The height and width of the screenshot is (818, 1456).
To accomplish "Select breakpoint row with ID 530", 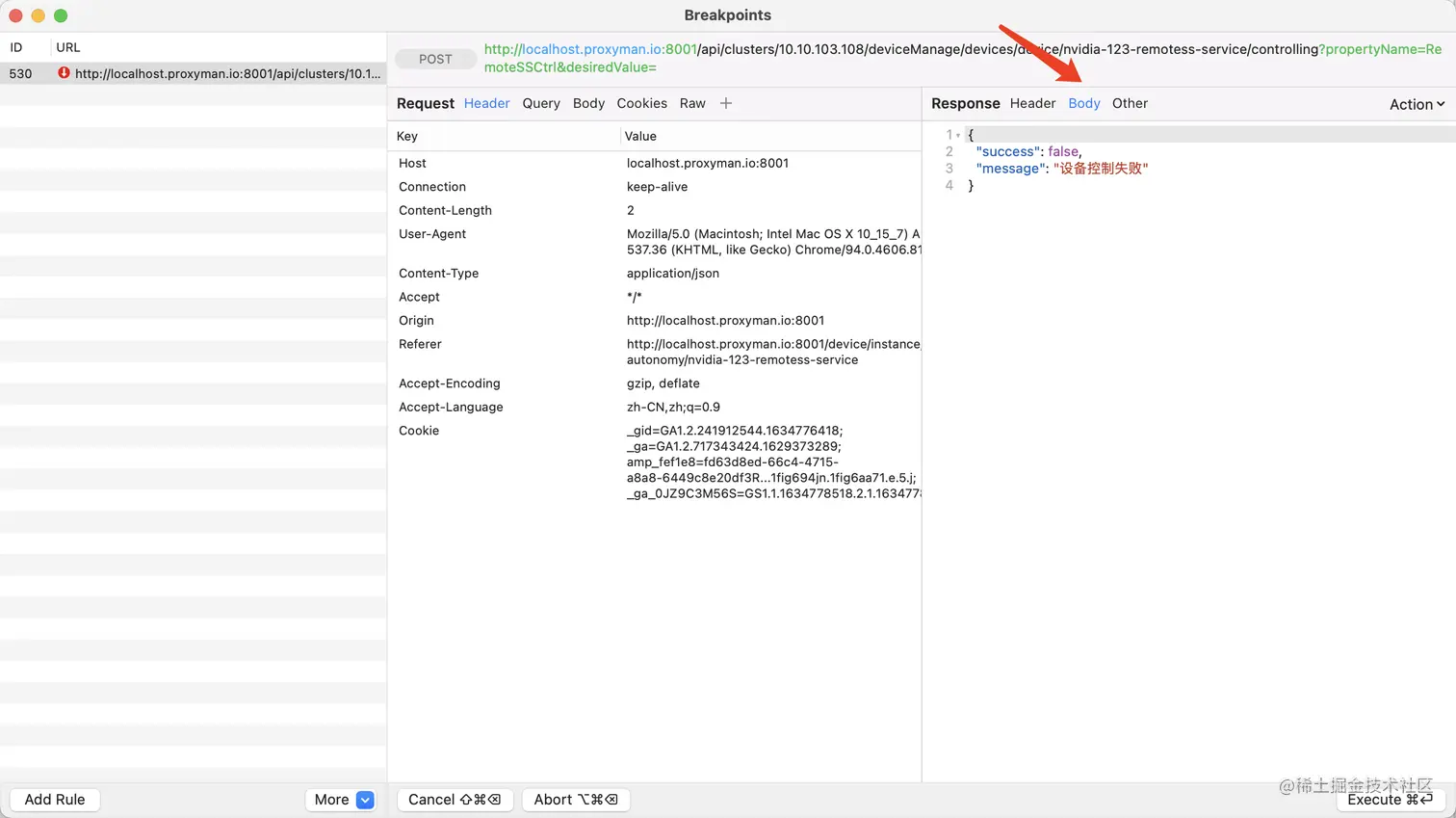I will (193, 73).
